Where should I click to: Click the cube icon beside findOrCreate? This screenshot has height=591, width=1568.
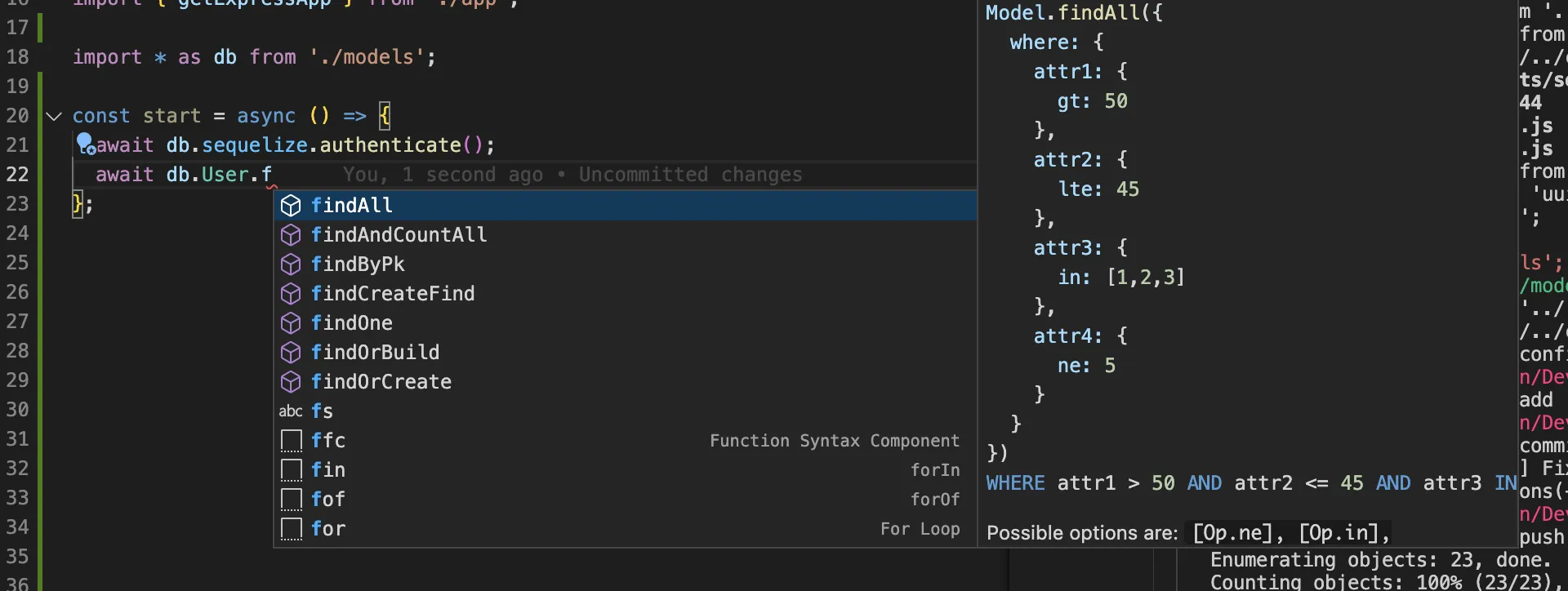coord(291,382)
